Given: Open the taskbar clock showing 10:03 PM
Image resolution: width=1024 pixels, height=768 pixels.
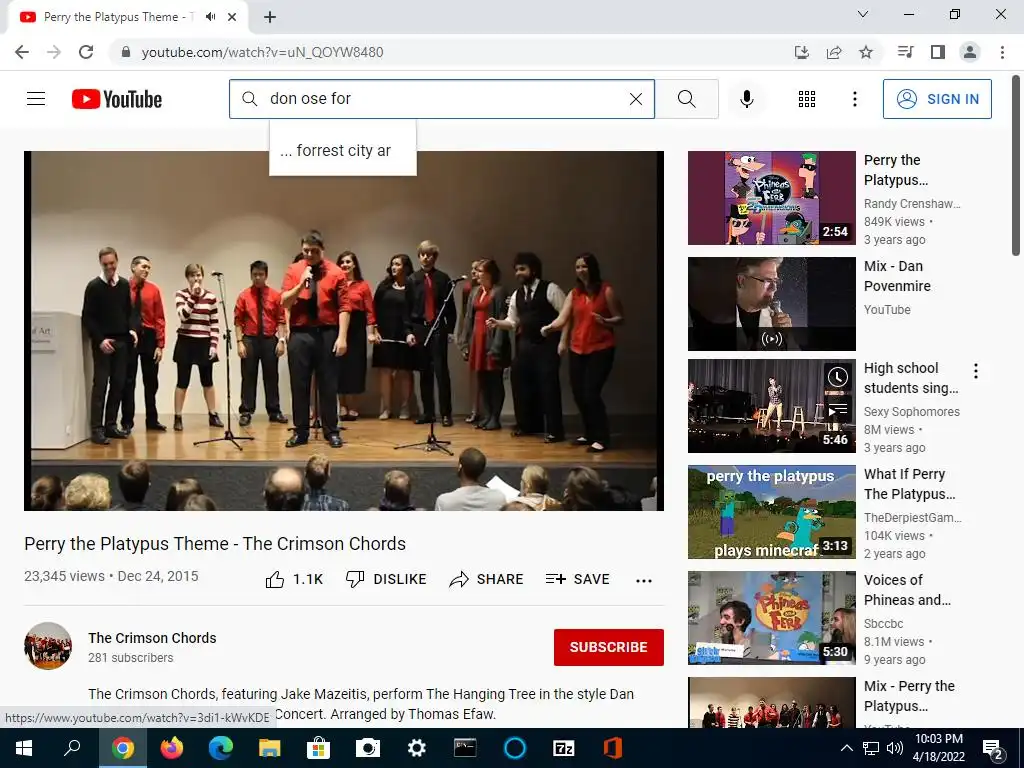Looking at the screenshot, I should [938, 748].
